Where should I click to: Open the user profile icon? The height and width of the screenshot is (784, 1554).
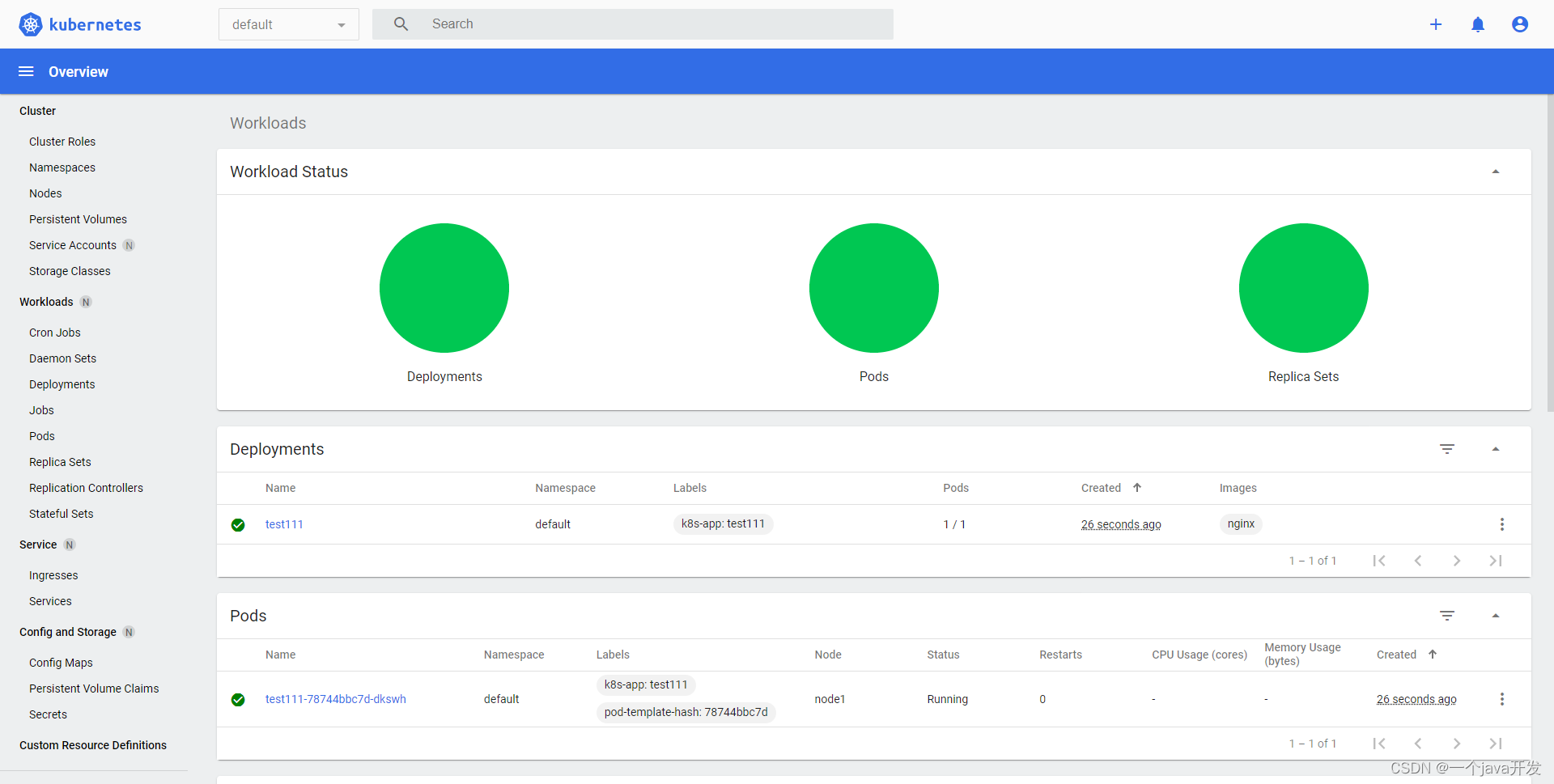(1520, 24)
